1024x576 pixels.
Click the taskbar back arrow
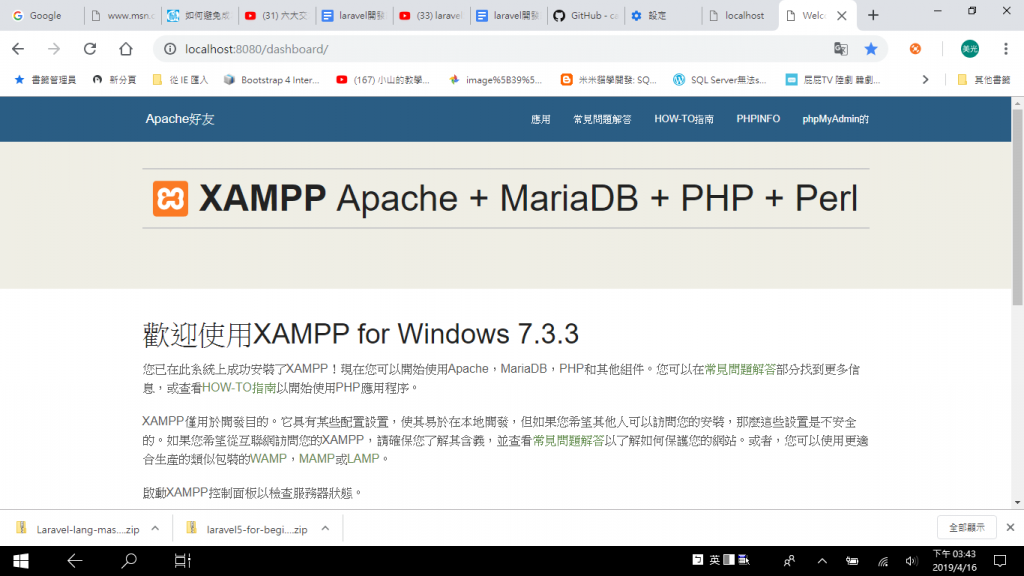[74, 561]
